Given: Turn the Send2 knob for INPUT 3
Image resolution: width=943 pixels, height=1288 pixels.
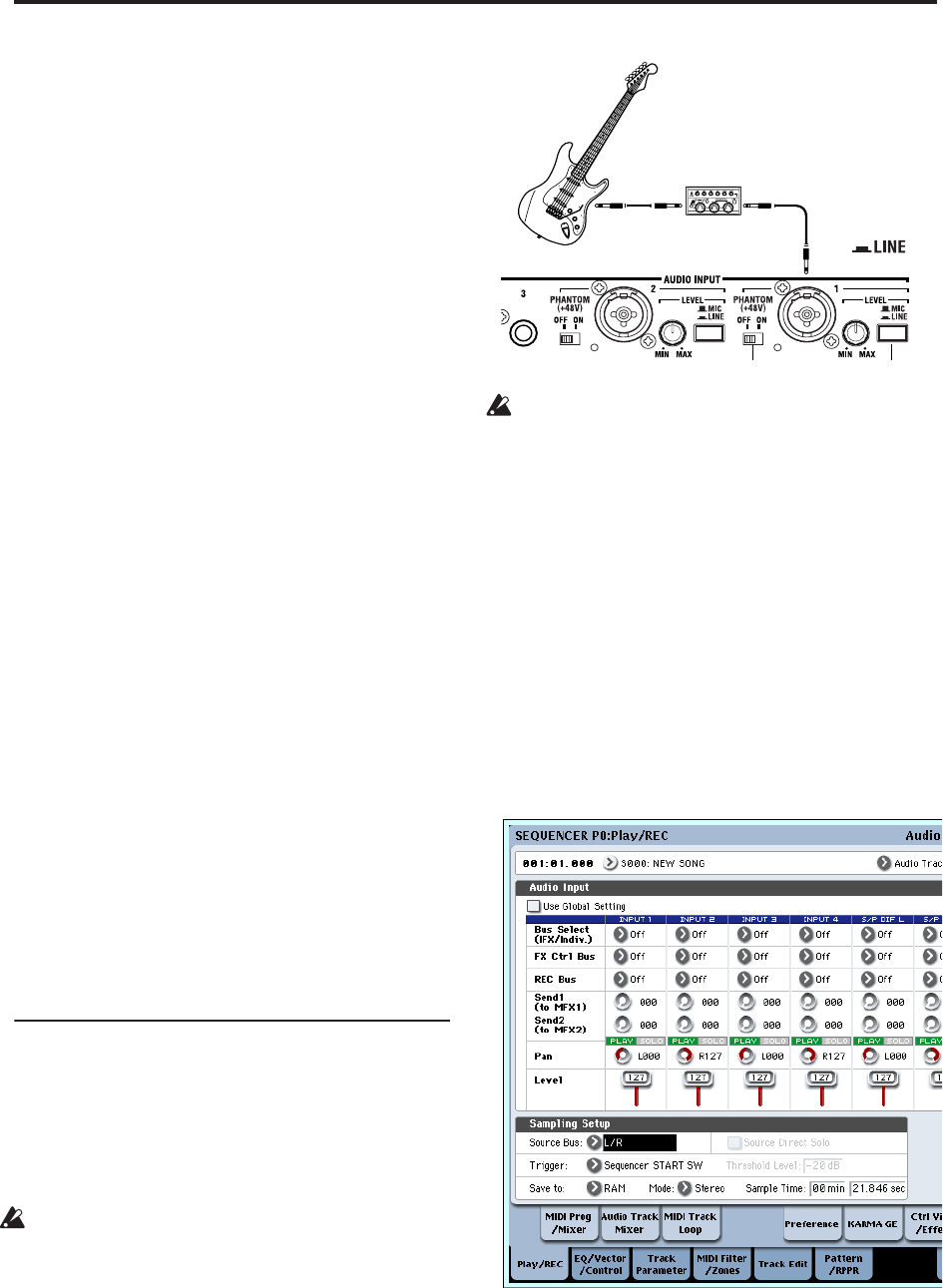Looking at the screenshot, I should click(746, 1025).
